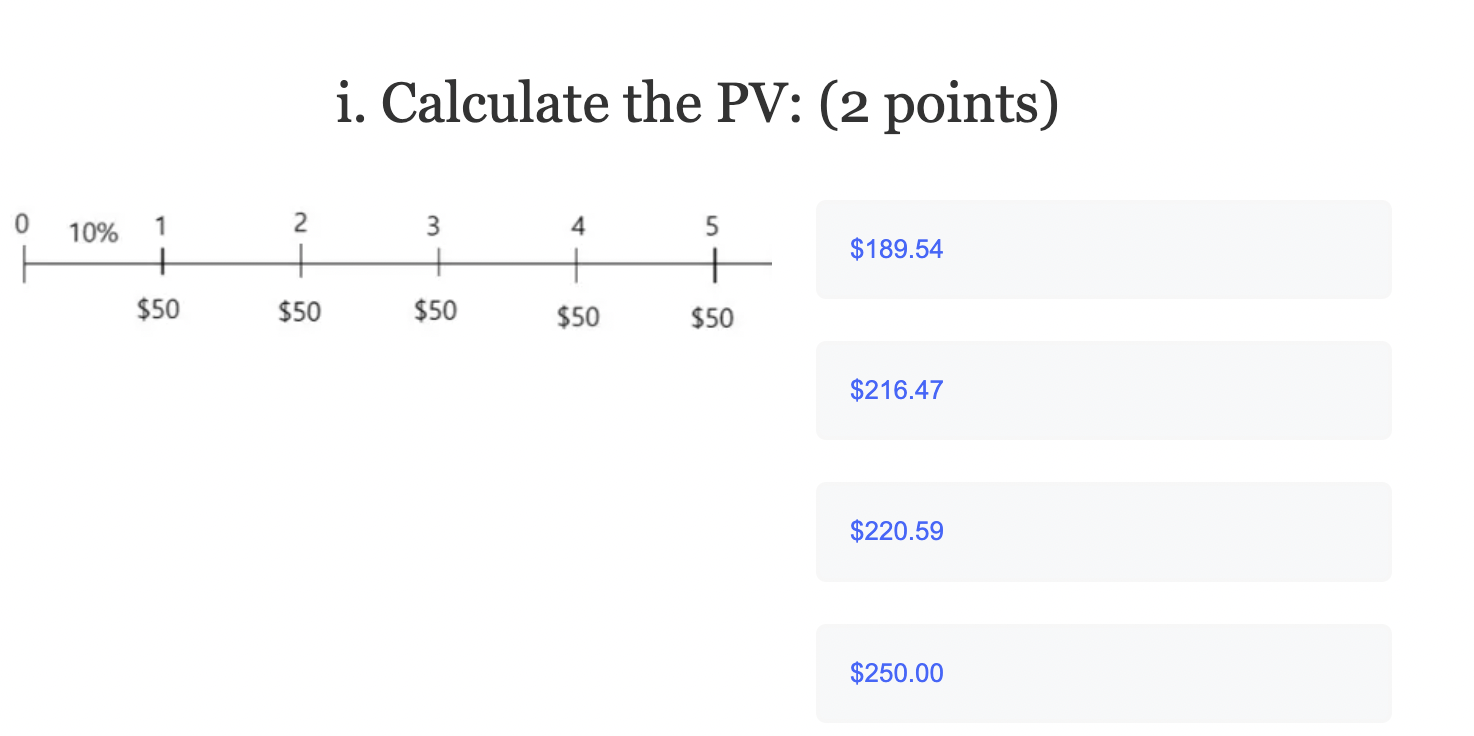Pick the $250.00 answer choice

pyautogui.click(x=1103, y=673)
